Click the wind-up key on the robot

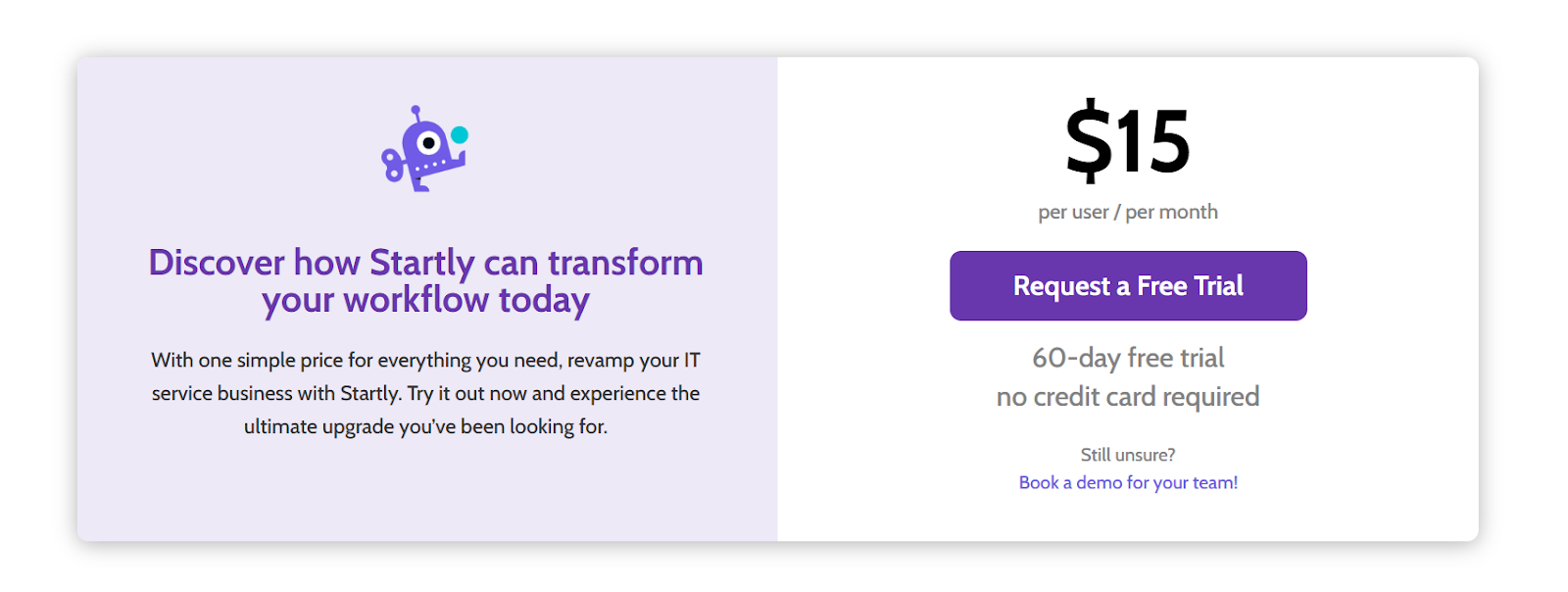(392, 166)
